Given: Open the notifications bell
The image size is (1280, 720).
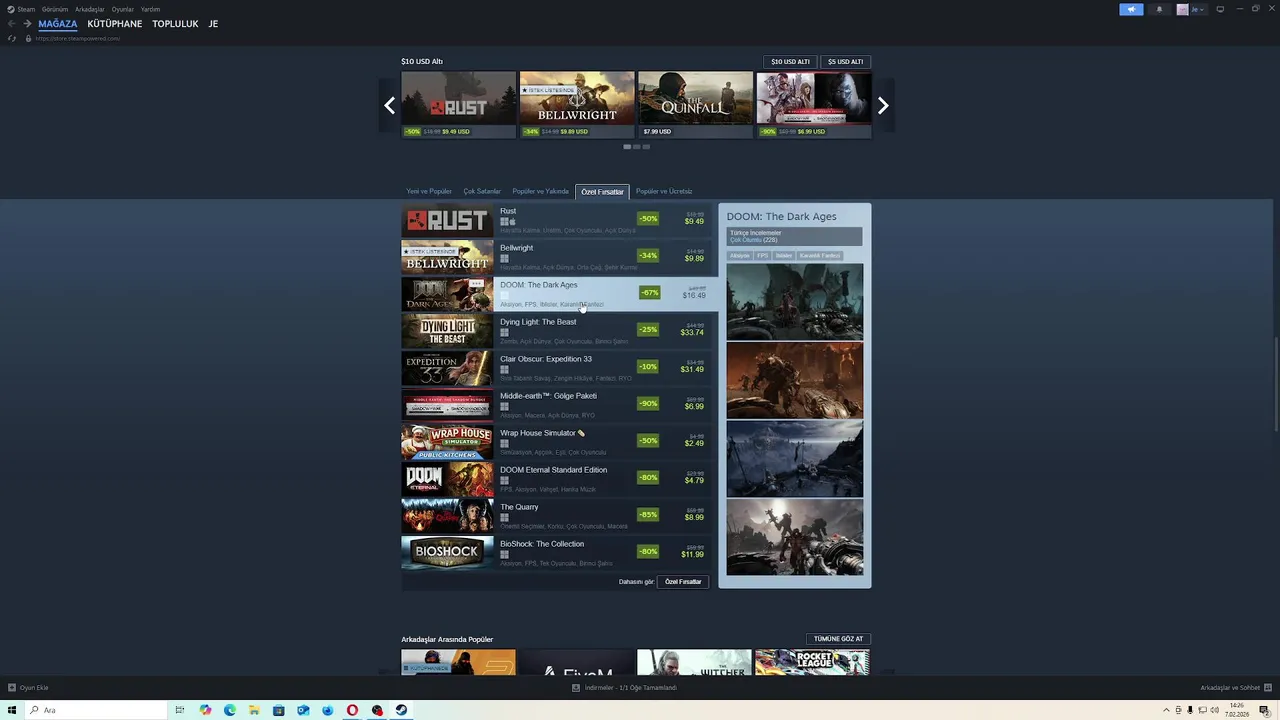Looking at the screenshot, I should tap(1159, 9).
